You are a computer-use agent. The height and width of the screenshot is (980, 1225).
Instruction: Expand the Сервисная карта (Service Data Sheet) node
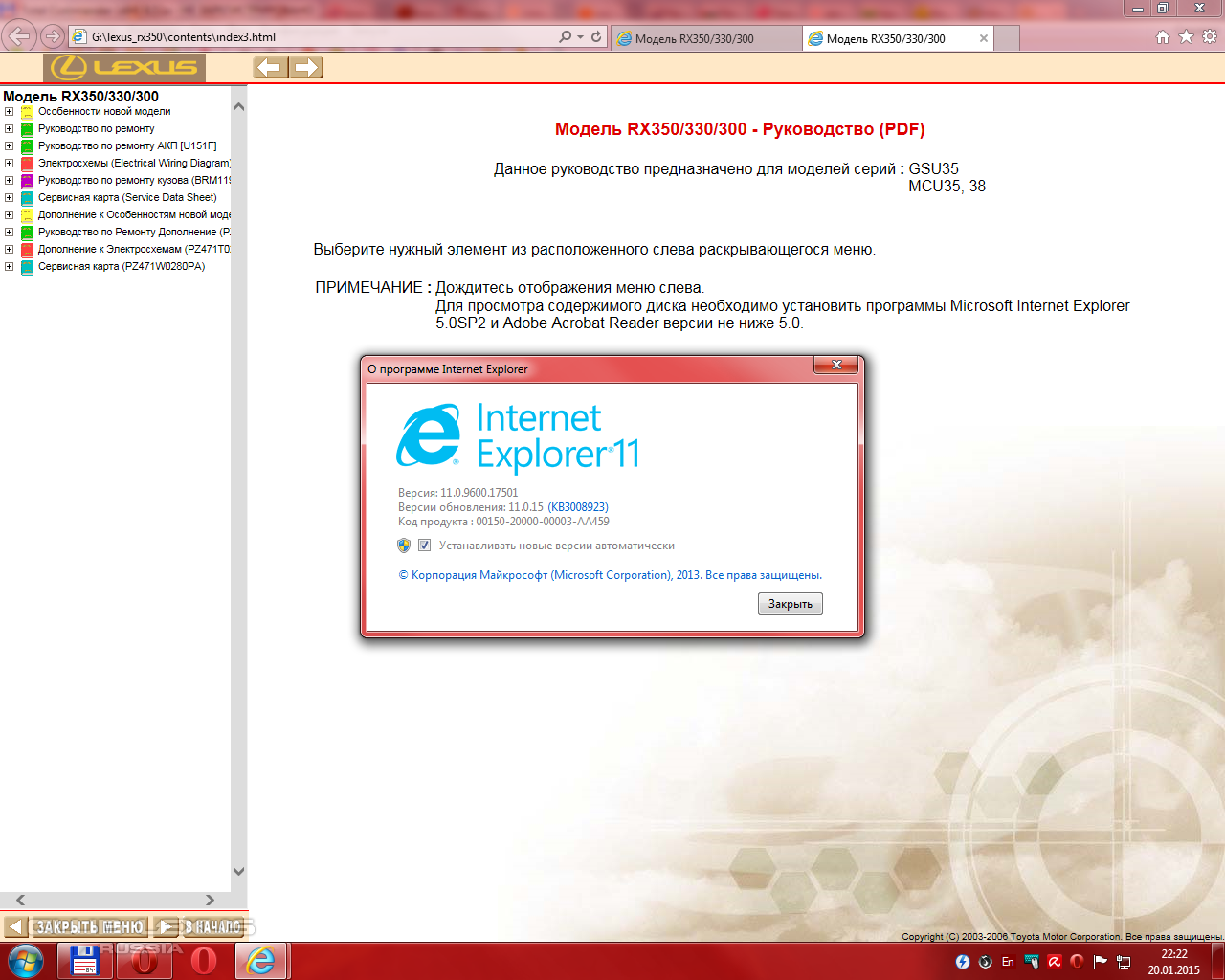coord(9,198)
